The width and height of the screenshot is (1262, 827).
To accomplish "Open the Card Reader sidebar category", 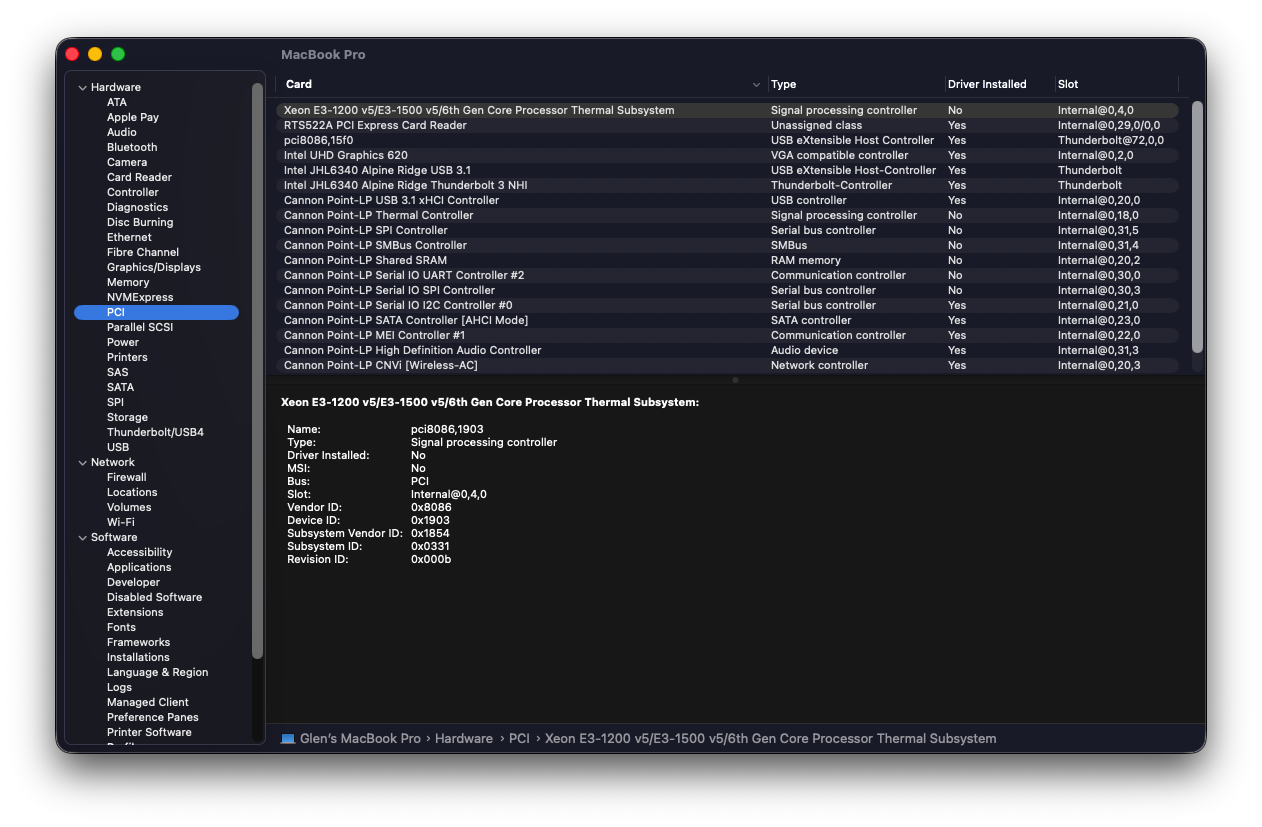I will [139, 177].
